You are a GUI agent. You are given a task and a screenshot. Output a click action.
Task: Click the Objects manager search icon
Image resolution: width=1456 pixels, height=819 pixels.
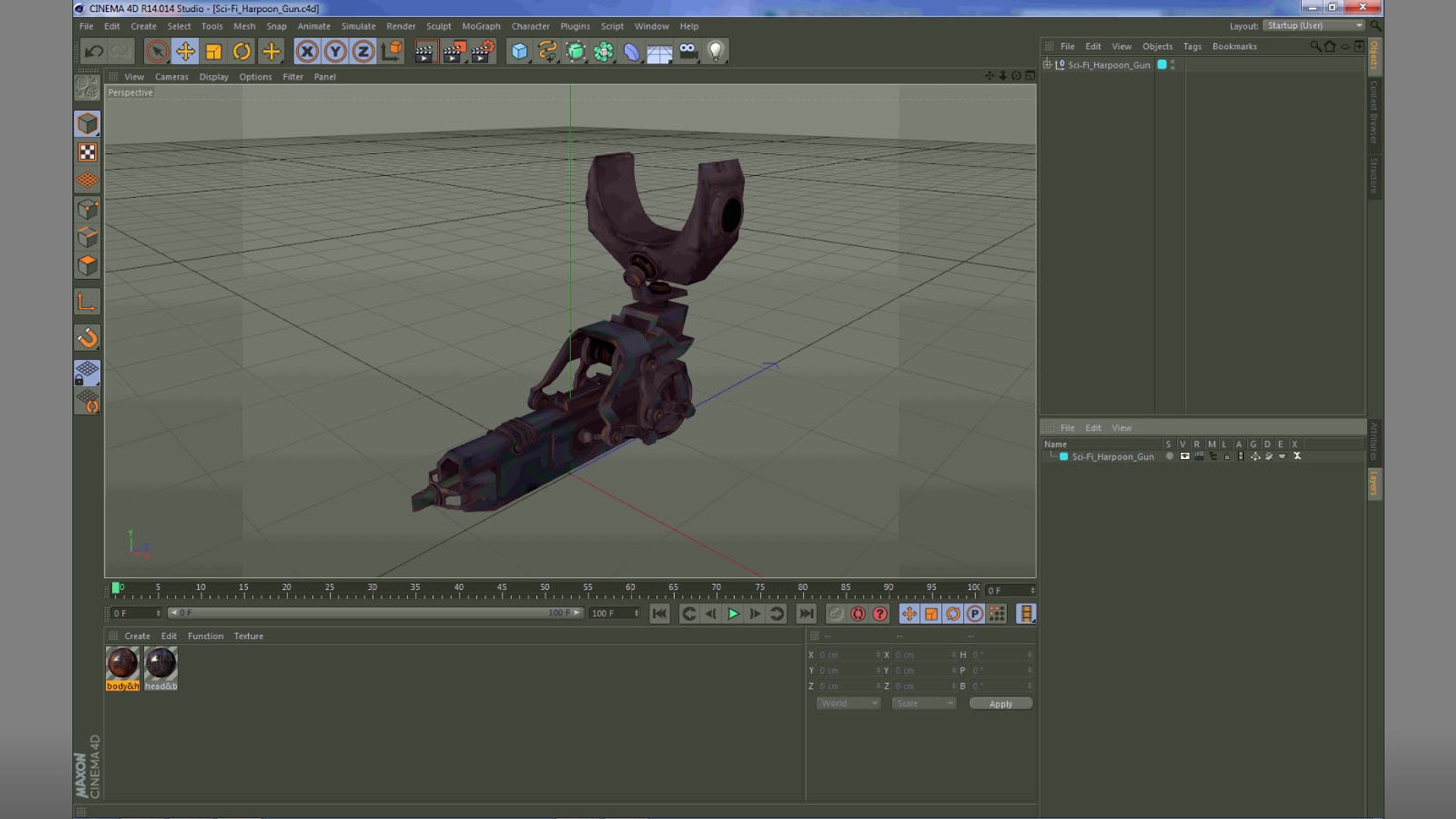[x=1315, y=46]
